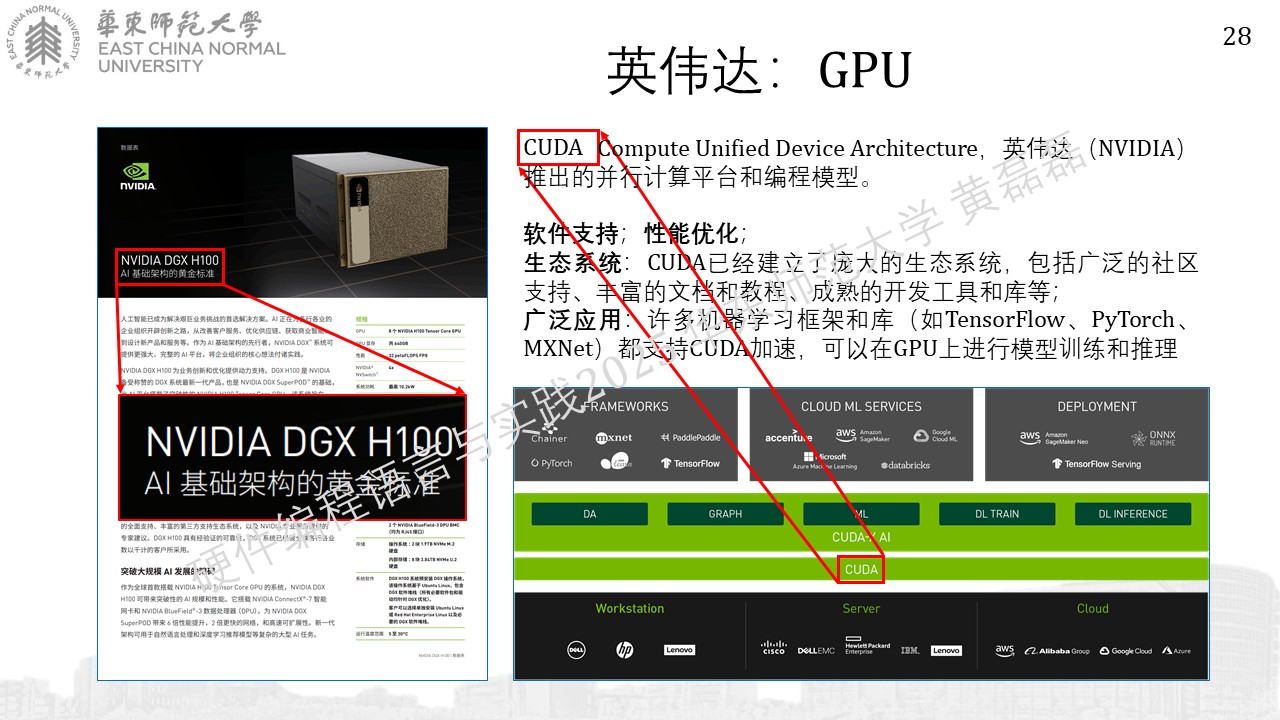Click the 突破大规模 AI heading in the datasheet
The width and height of the screenshot is (1280, 720).
coord(167,572)
